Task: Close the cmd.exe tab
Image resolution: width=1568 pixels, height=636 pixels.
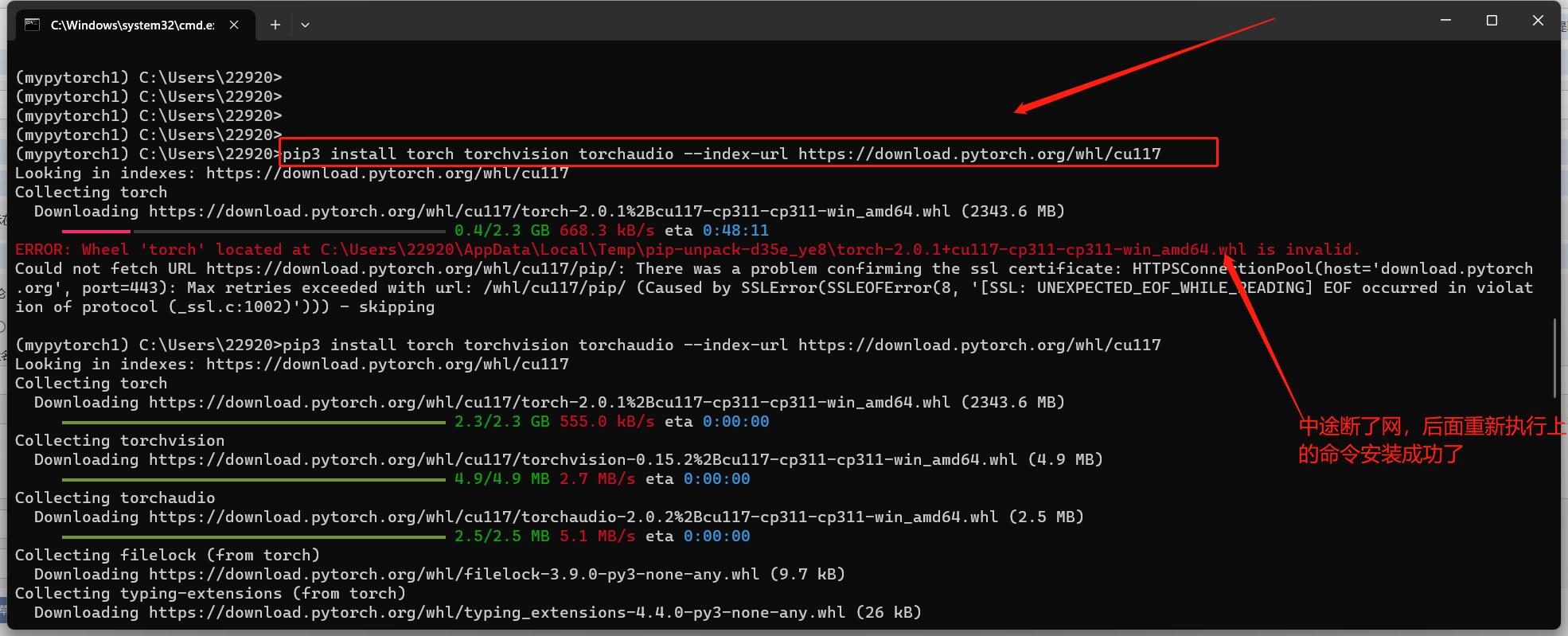Action: pyautogui.click(x=234, y=25)
